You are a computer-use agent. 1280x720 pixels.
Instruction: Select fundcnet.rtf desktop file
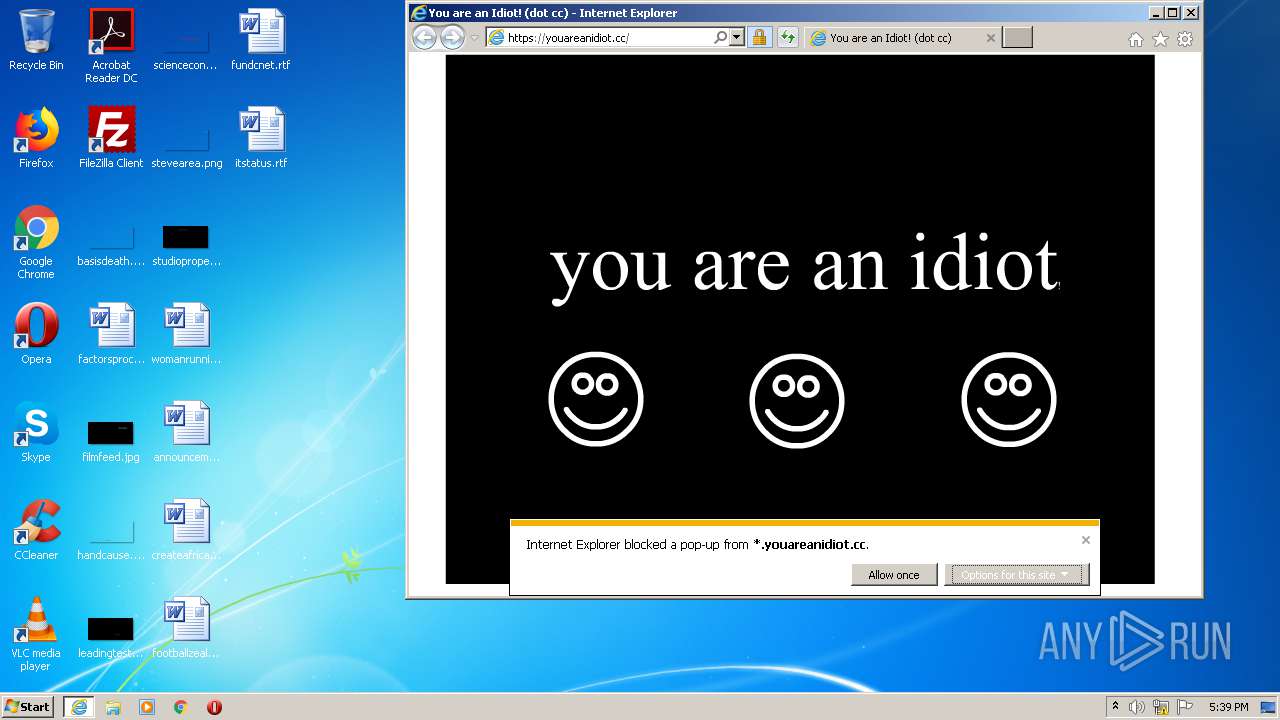pyautogui.click(x=260, y=40)
